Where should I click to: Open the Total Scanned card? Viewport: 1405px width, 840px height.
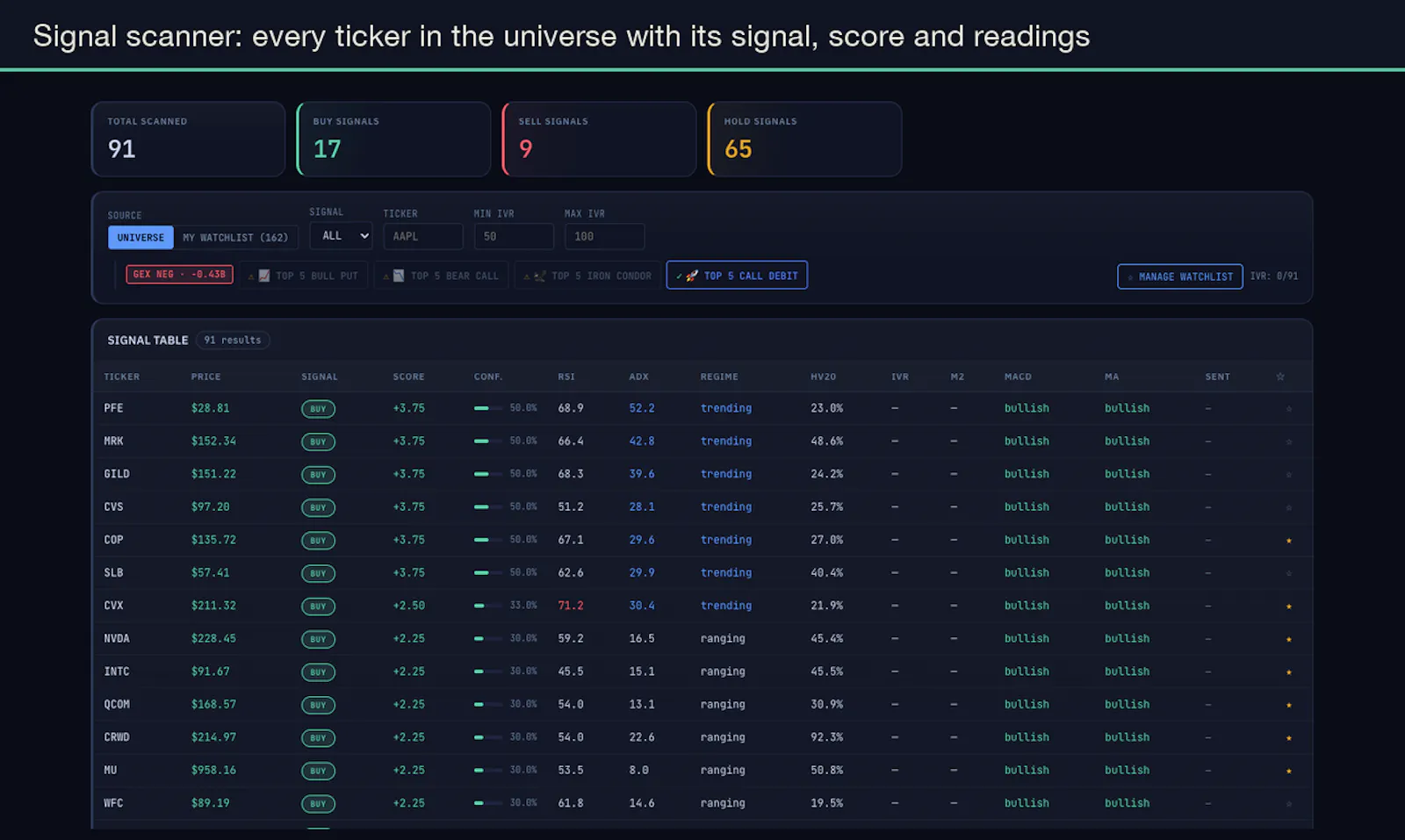(188, 139)
